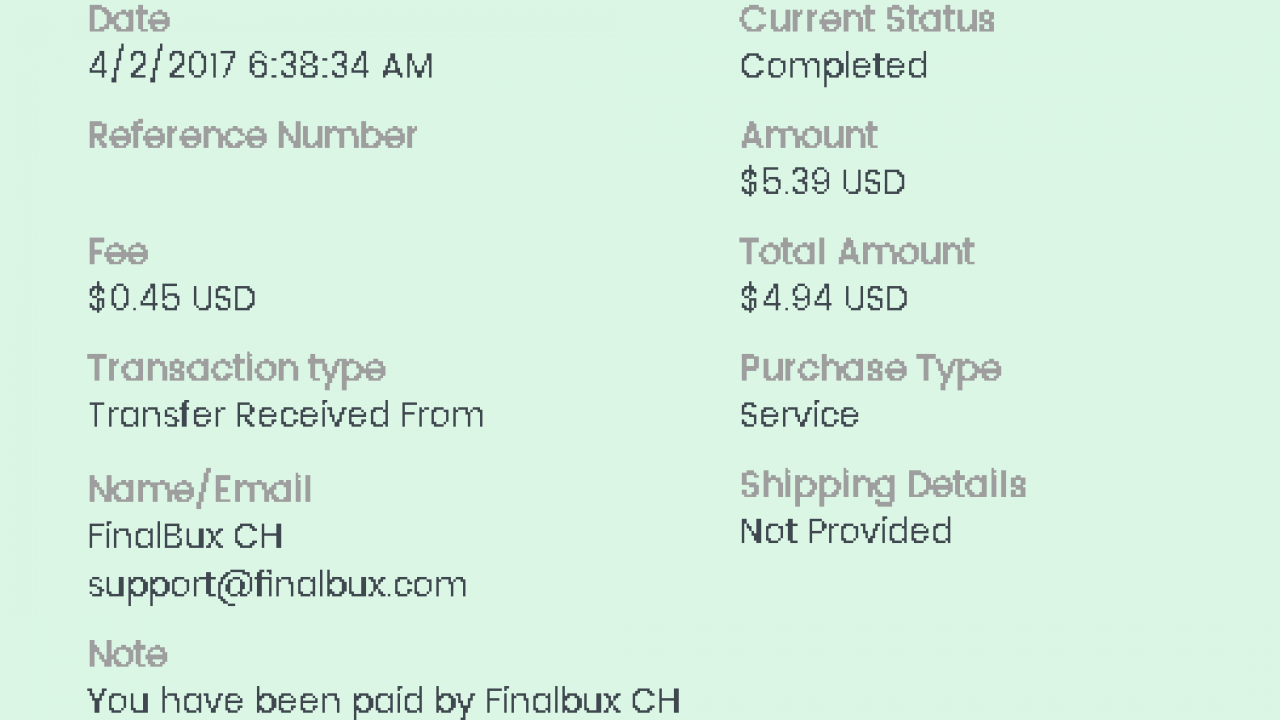Click the Purchase Type label
The width and height of the screenshot is (1280, 720).
[x=870, y=369]
